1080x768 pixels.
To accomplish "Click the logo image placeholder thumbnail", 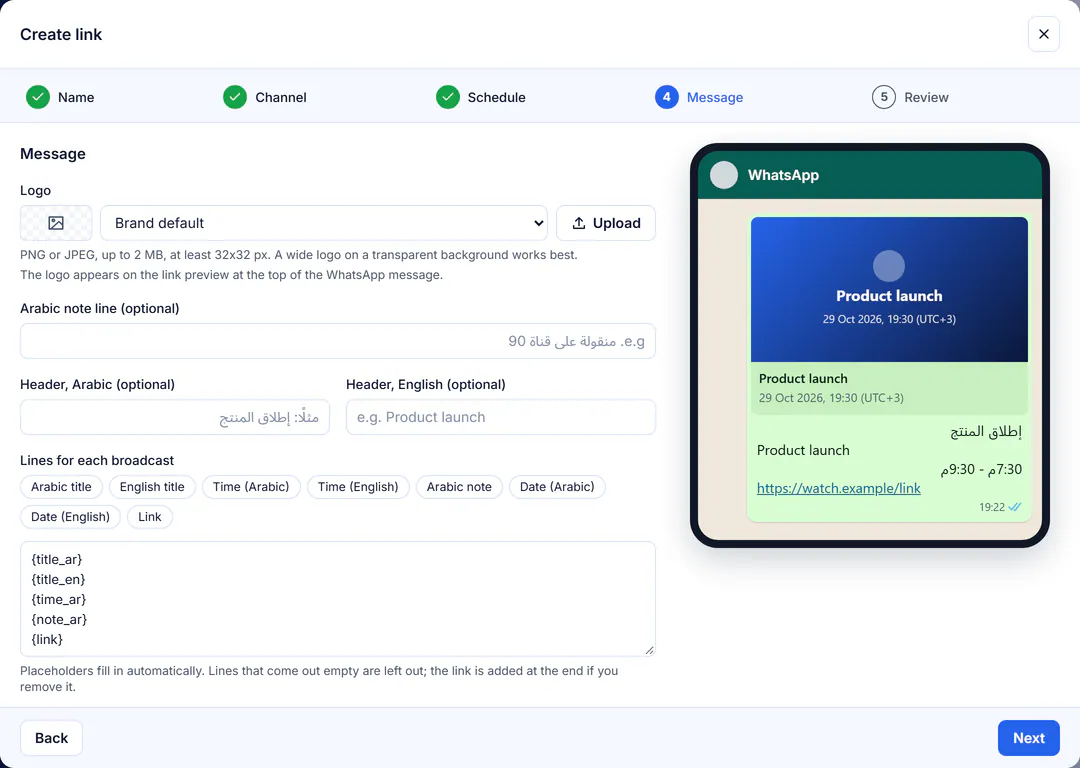I will point(56,222).
